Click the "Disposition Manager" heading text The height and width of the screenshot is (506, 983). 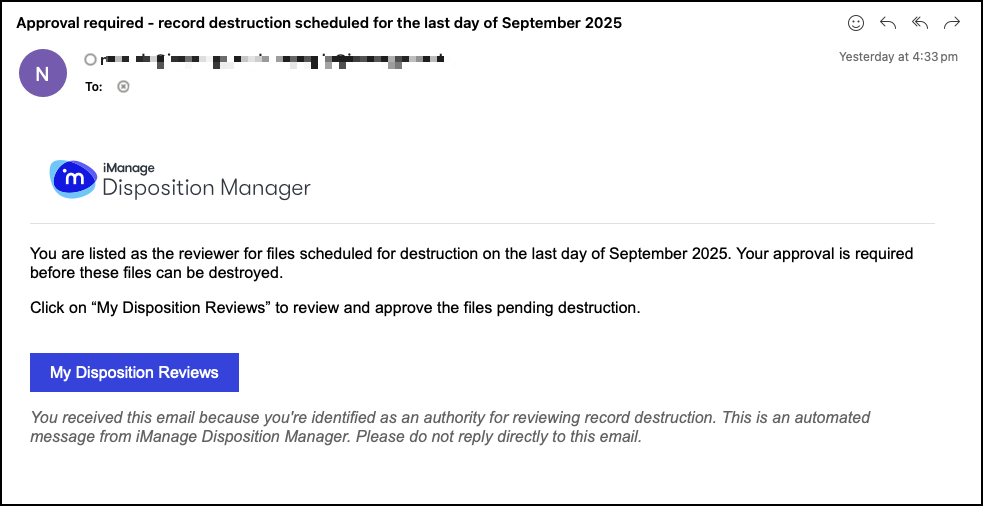pos(207,188)
